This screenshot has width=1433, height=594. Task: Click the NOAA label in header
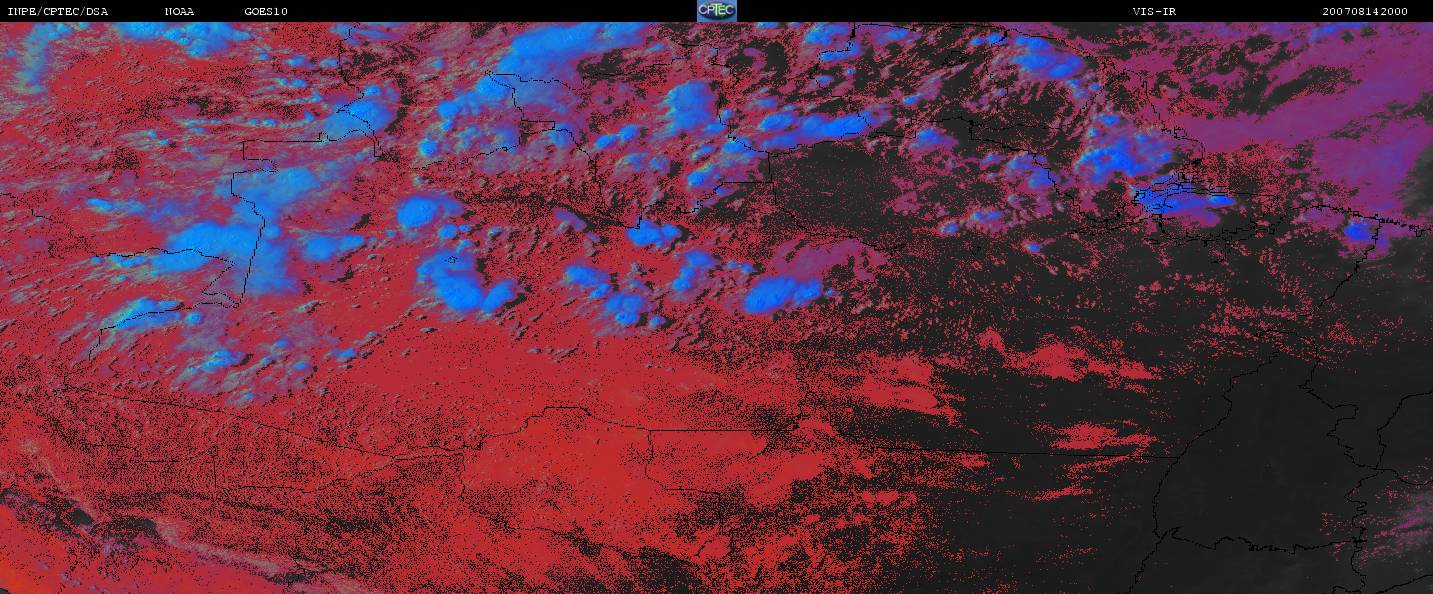(180, 12)
